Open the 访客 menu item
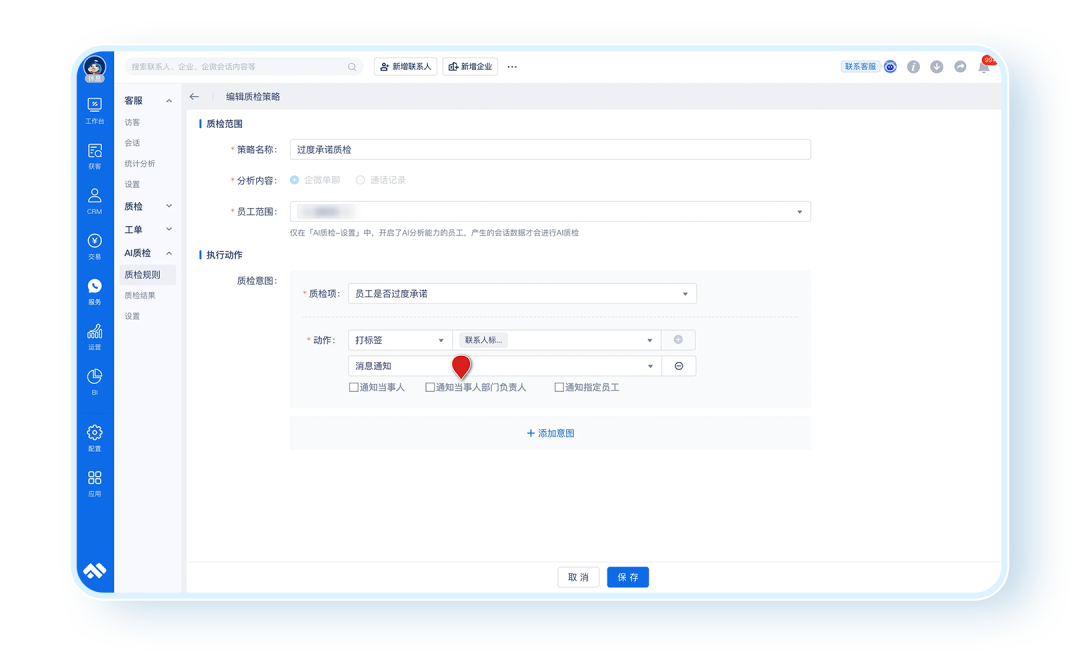 [132, 122]
